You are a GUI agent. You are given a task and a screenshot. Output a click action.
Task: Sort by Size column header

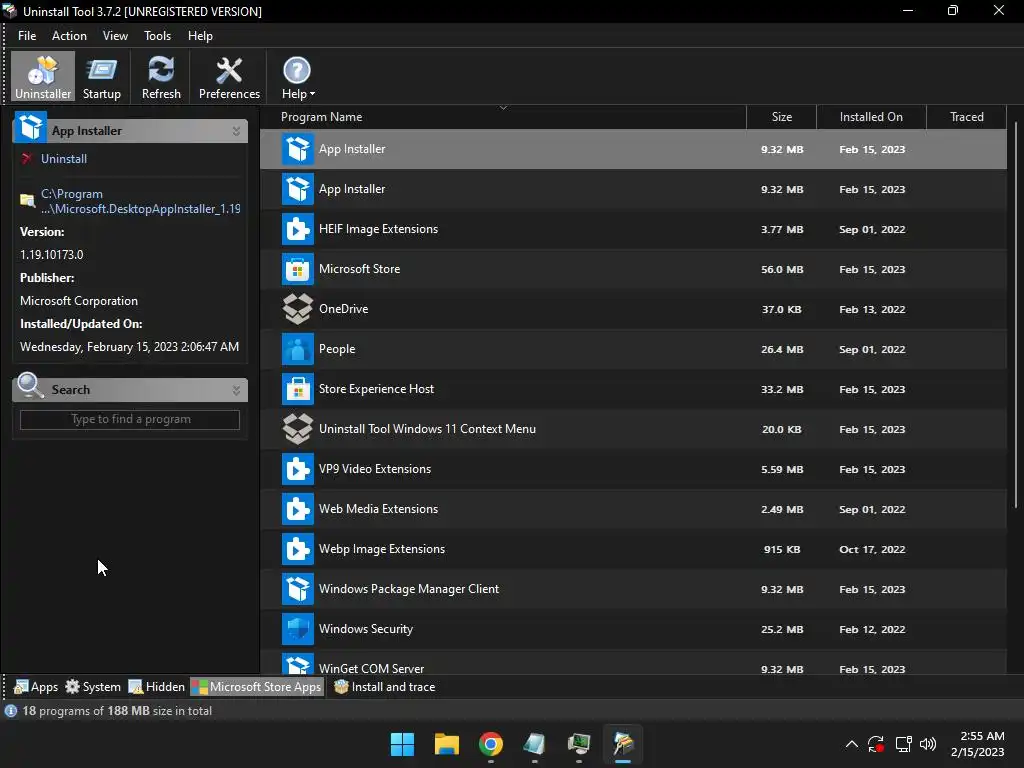tap(782, 117)
